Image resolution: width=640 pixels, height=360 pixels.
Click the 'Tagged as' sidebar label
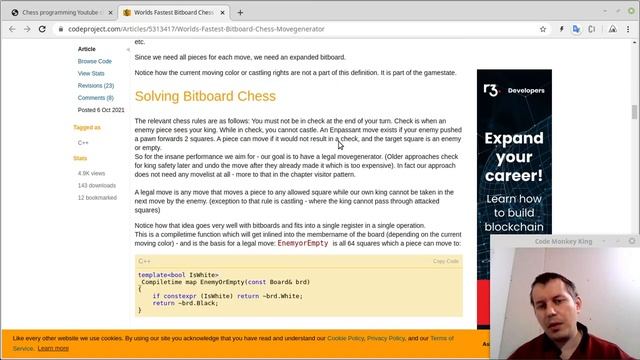[x=87, y=127]
